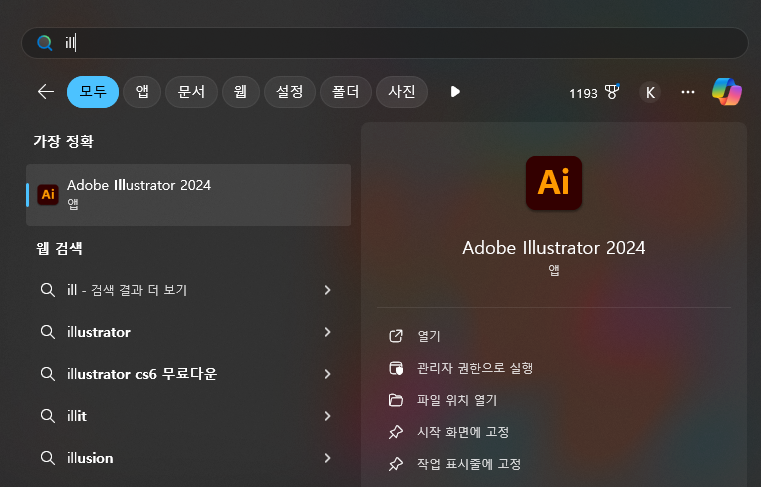Click the admin shield icon
Screen dimensions: 761x487
[396, 368]
